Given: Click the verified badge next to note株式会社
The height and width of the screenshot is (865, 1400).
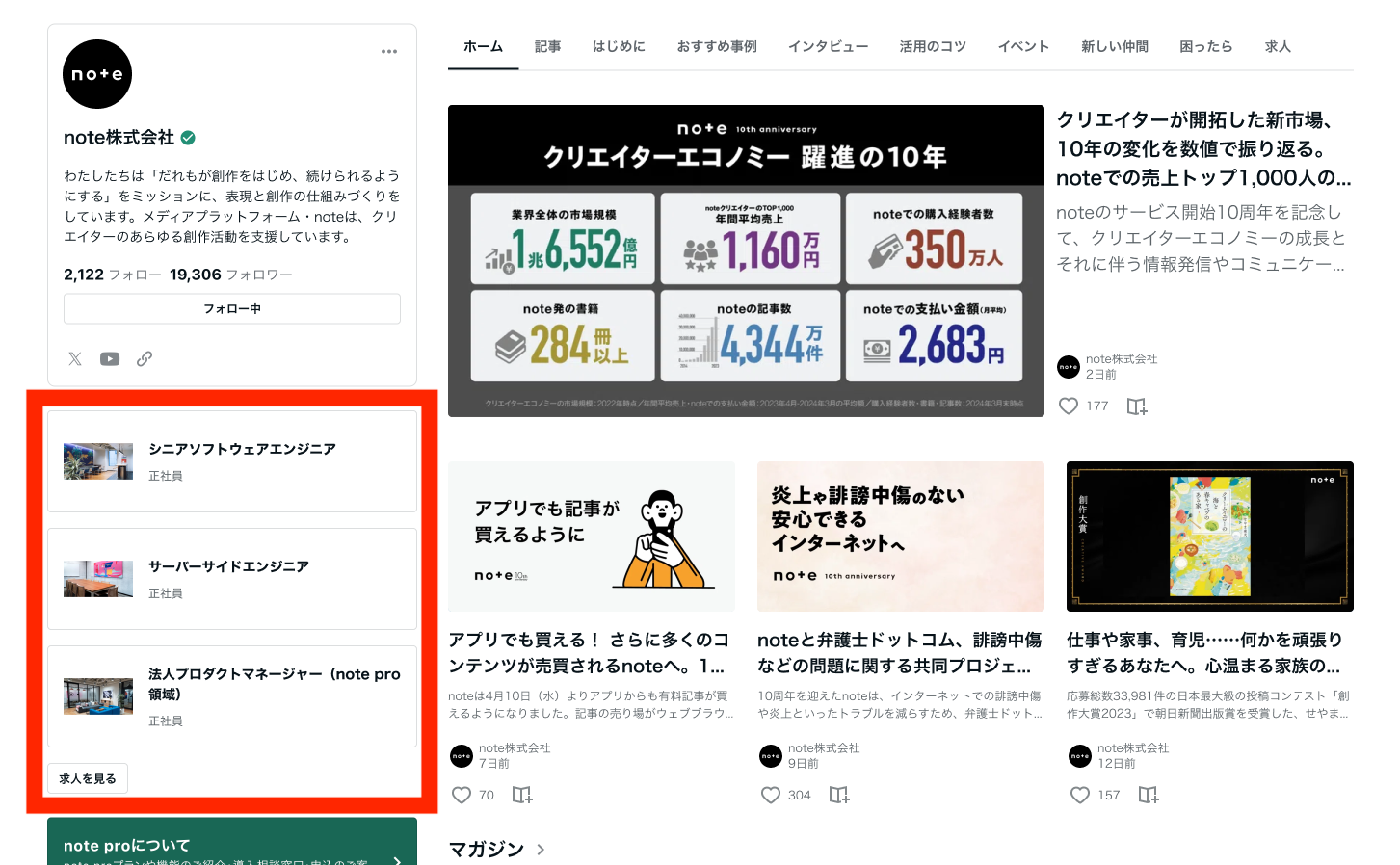Looking at the screenshot, I should 188,138.
